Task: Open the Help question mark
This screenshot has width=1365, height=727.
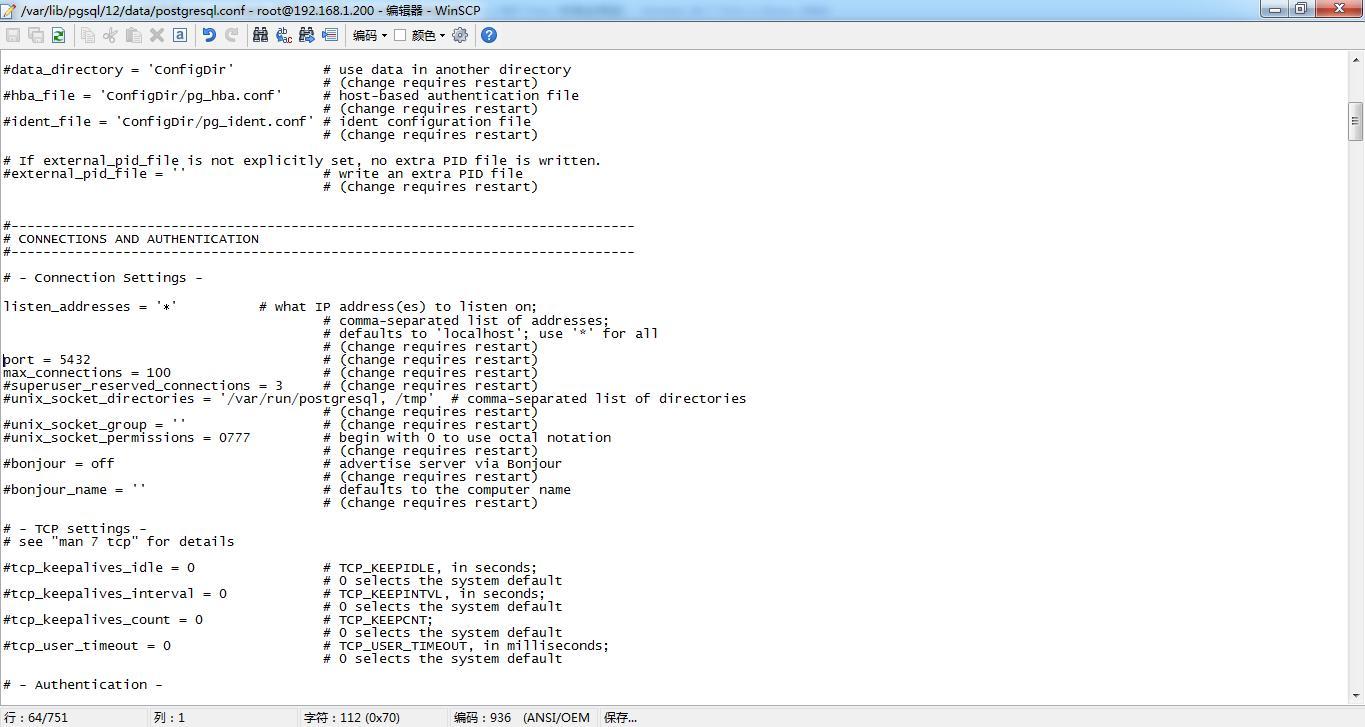Action: (489, 35)
